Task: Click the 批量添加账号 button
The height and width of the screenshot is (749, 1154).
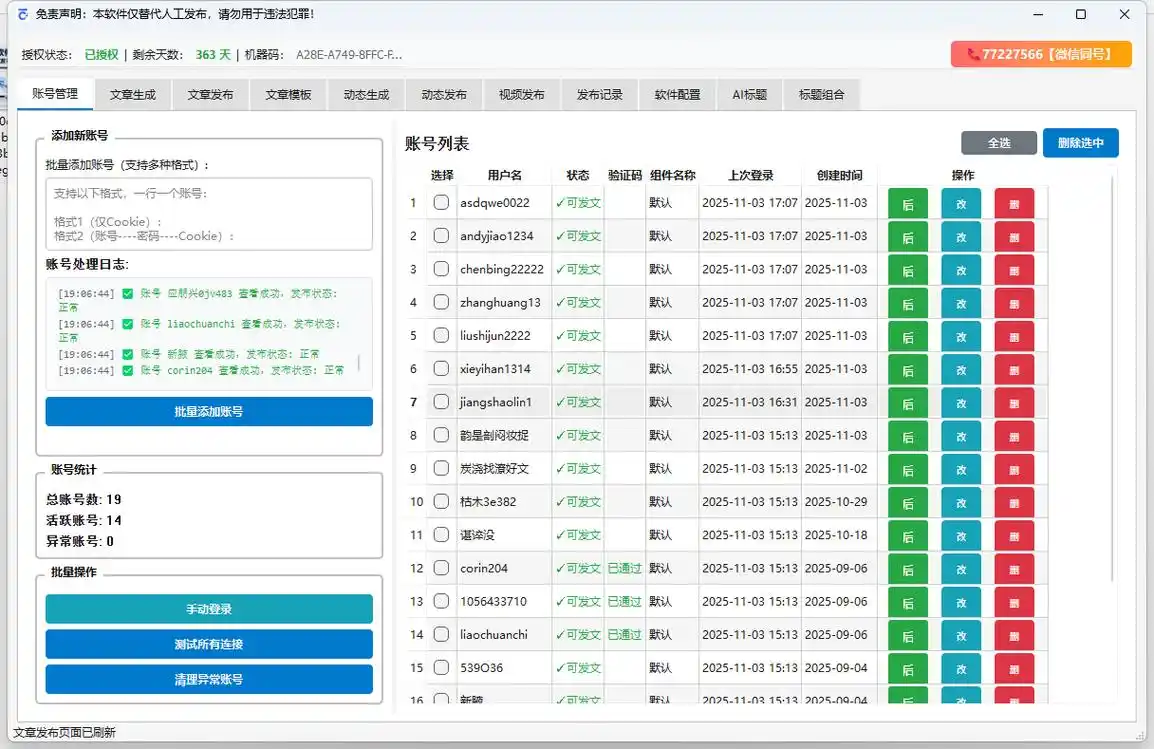Action: pyautogui.click(x=208, y=411)
